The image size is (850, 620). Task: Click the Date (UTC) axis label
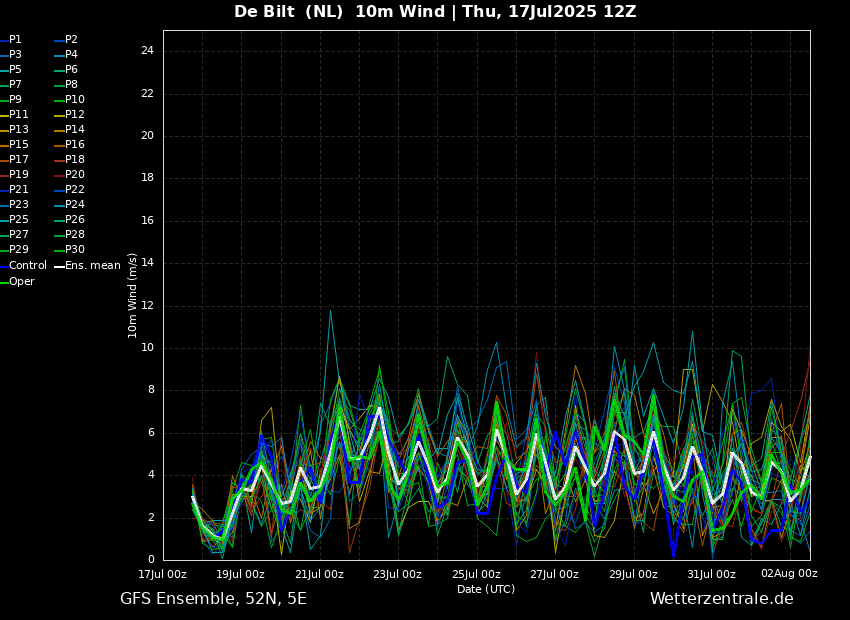click(486, 589)
